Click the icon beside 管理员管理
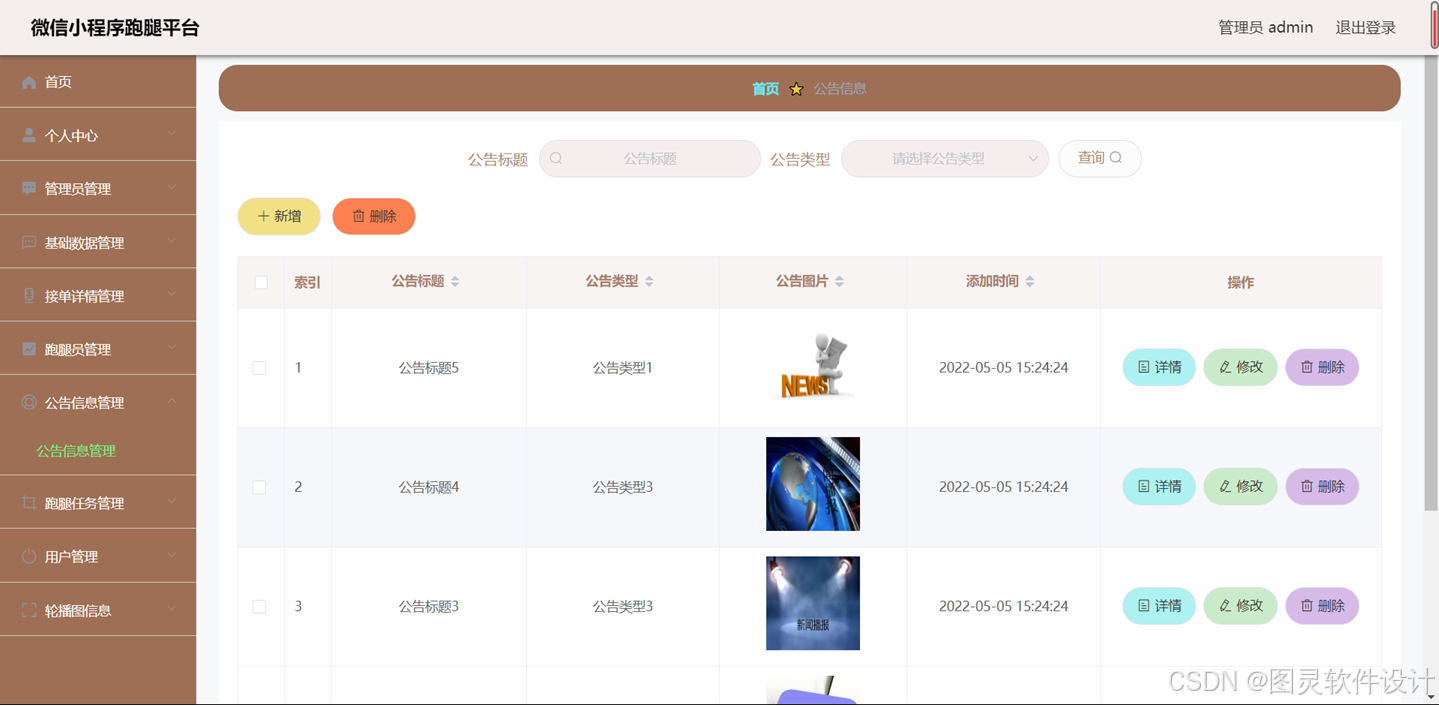This screenshot has width=1439, height=707. [x=29, y=188]
